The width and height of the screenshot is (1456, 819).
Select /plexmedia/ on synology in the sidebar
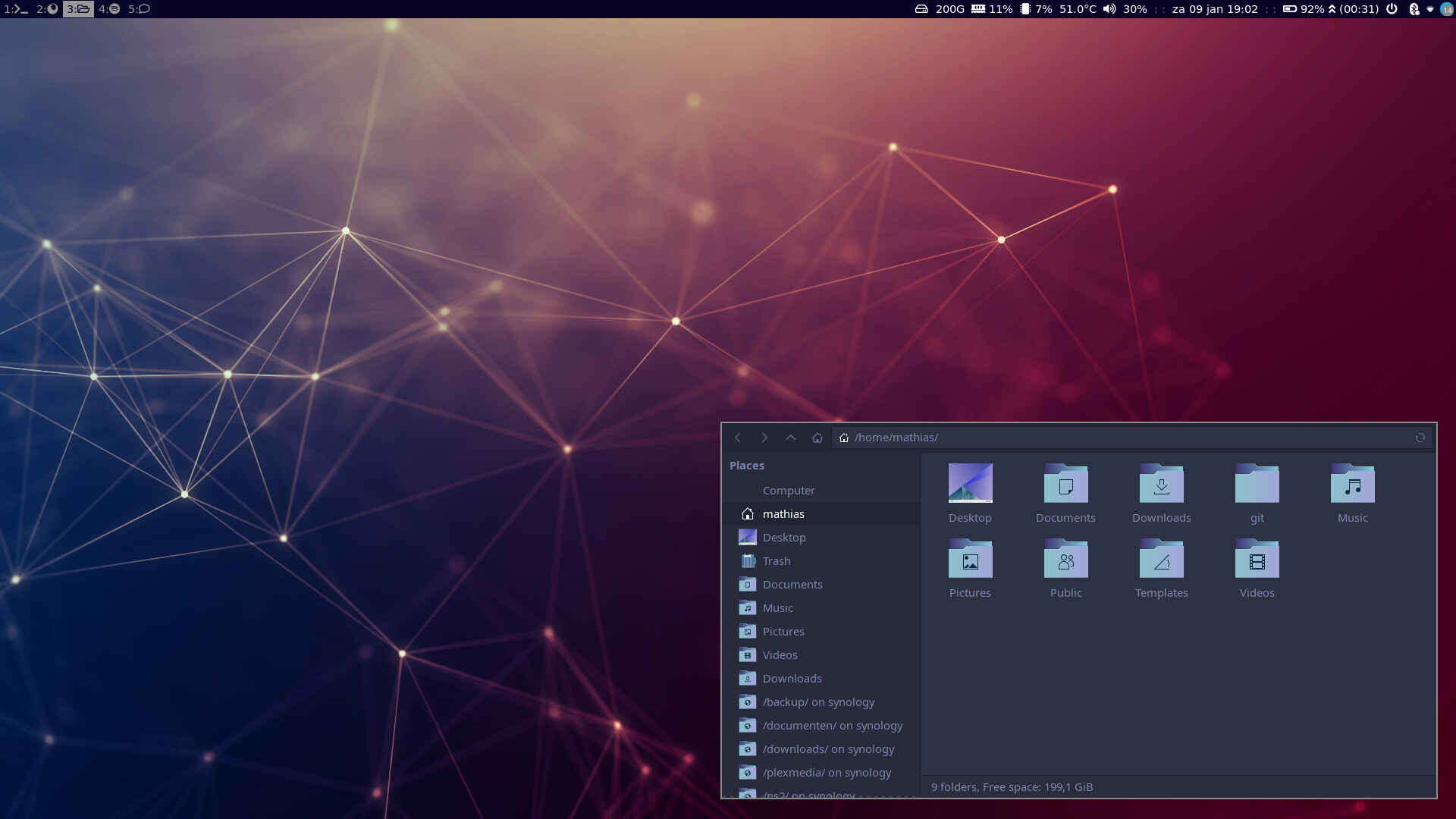coord(827,773)
